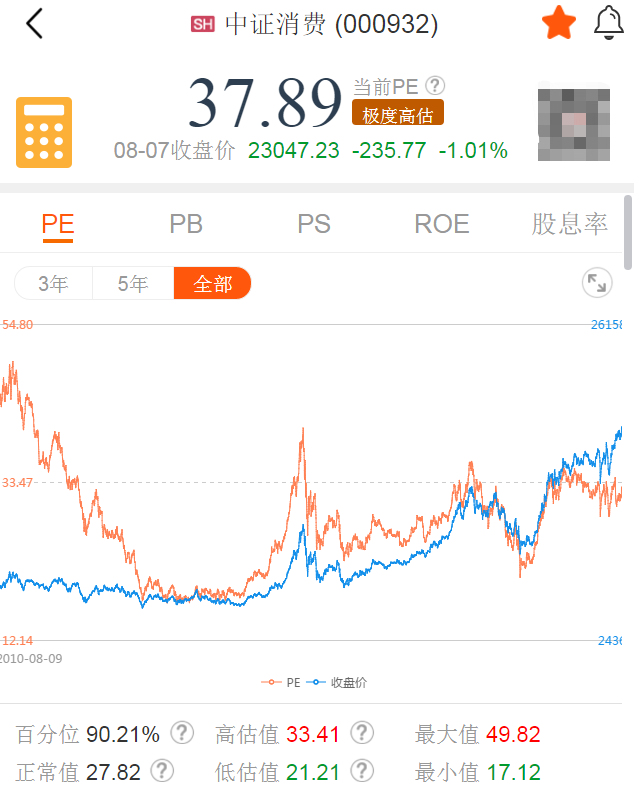Open the notification bell
The width and height of the screenshot is (638, 799).
coord(609,23)
